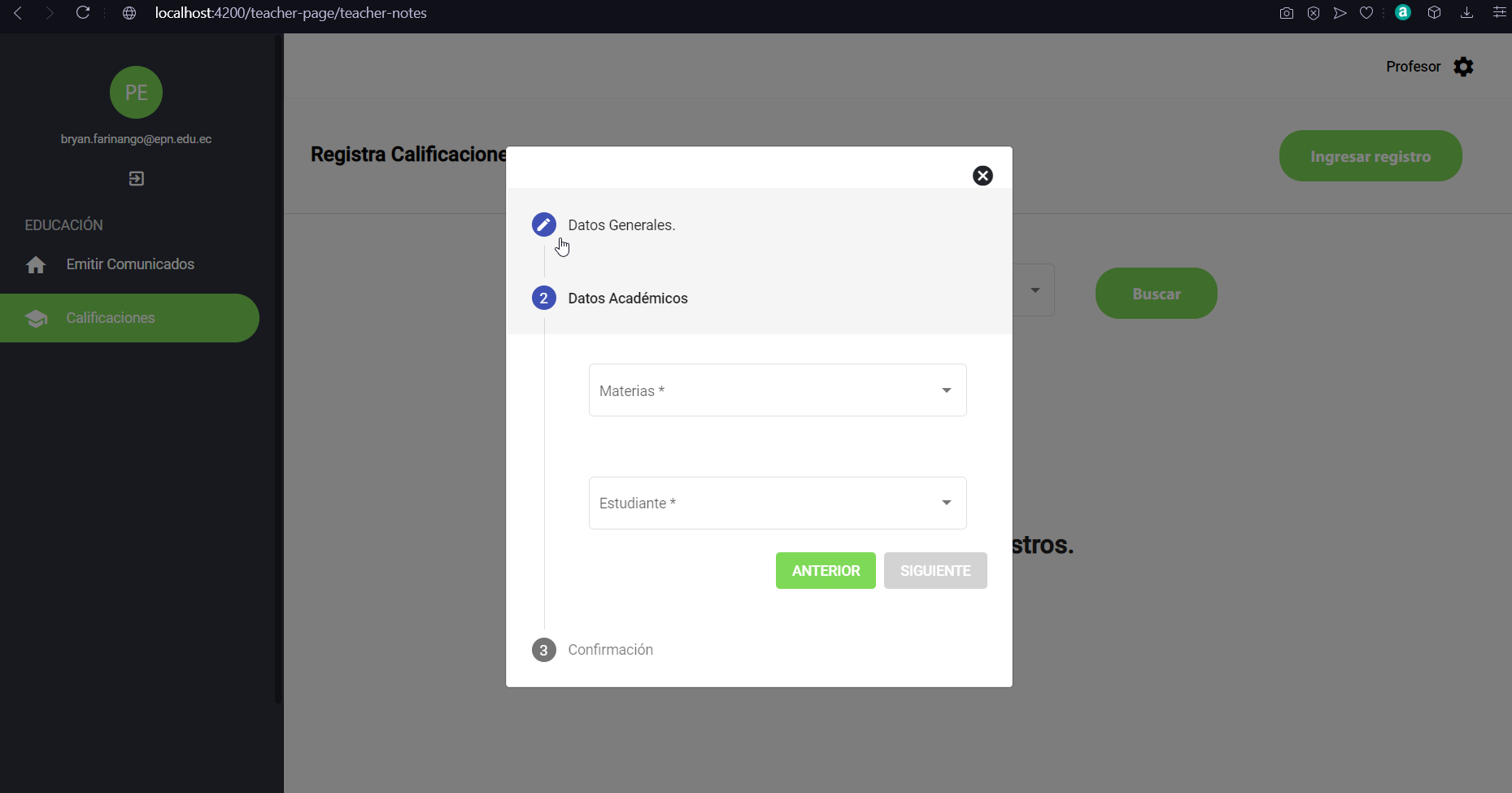Click the camera screenshot icon in the toolbar

(1287, 13)
